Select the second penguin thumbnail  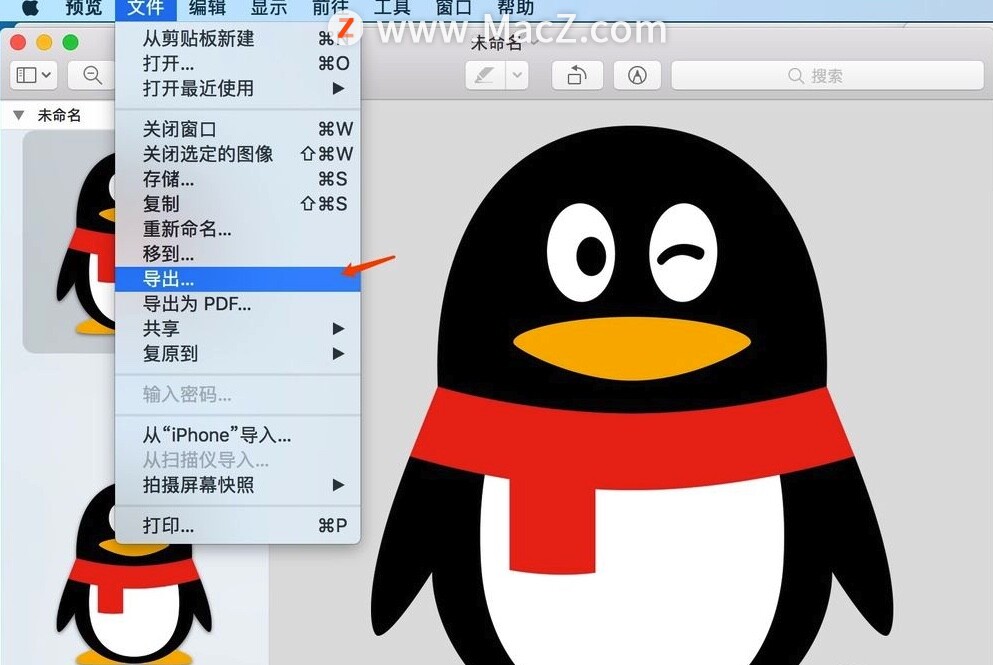point(133,573)
